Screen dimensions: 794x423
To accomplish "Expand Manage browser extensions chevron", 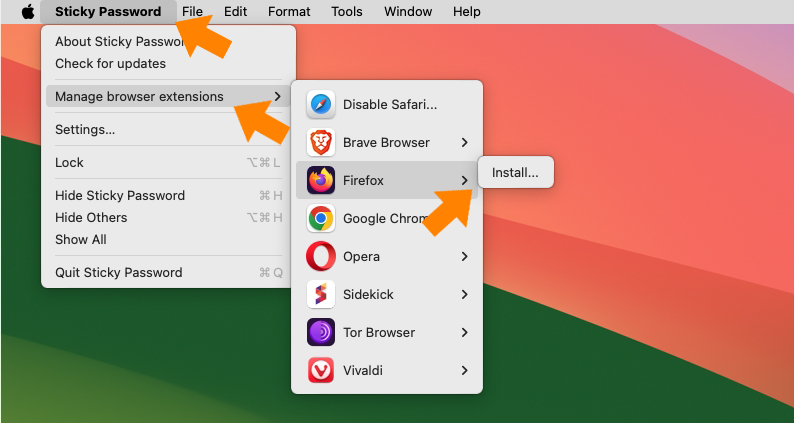I will [x=277, y=96].
